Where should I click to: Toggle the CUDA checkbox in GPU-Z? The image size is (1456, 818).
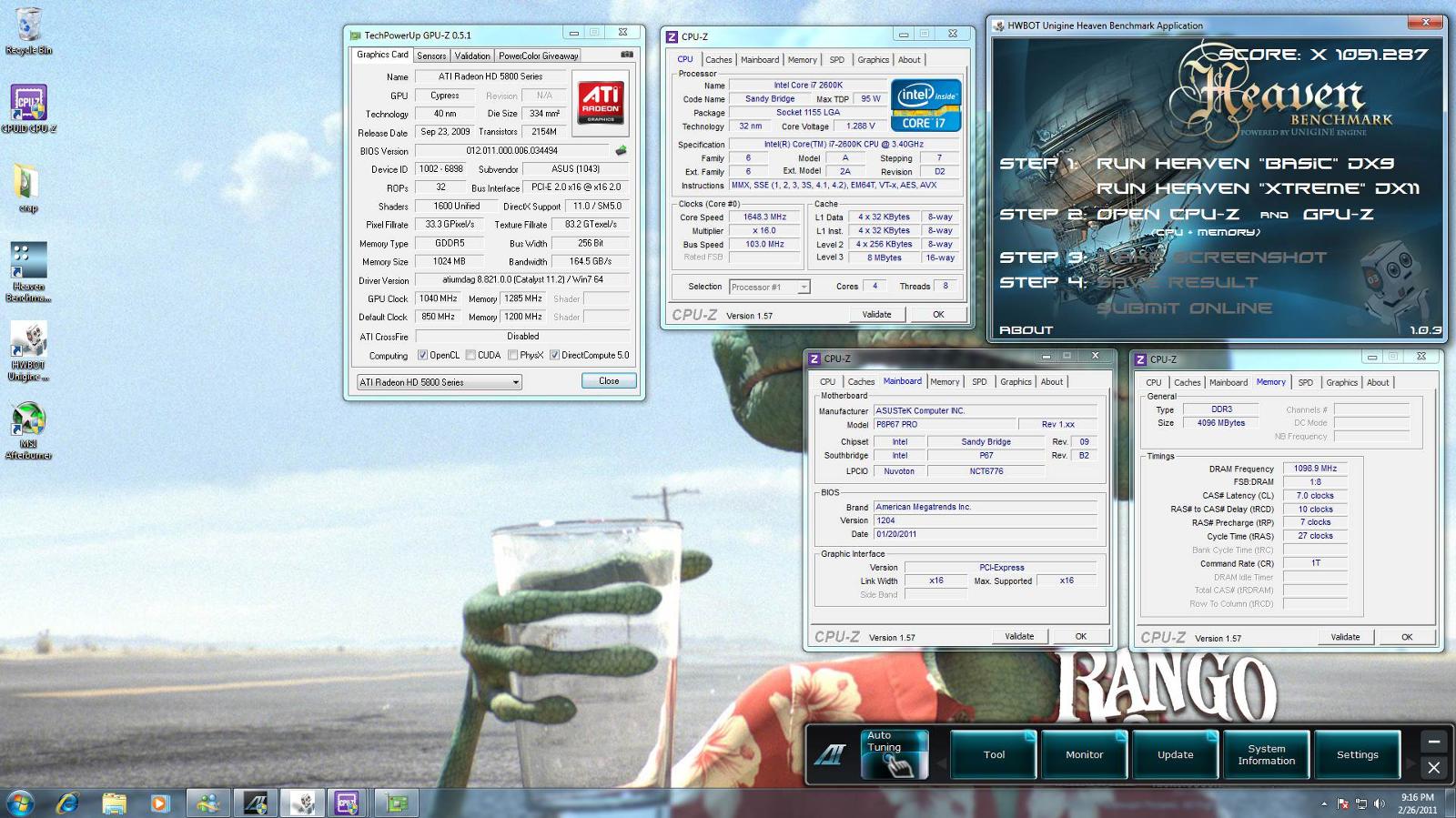click(x=470, y=356)
